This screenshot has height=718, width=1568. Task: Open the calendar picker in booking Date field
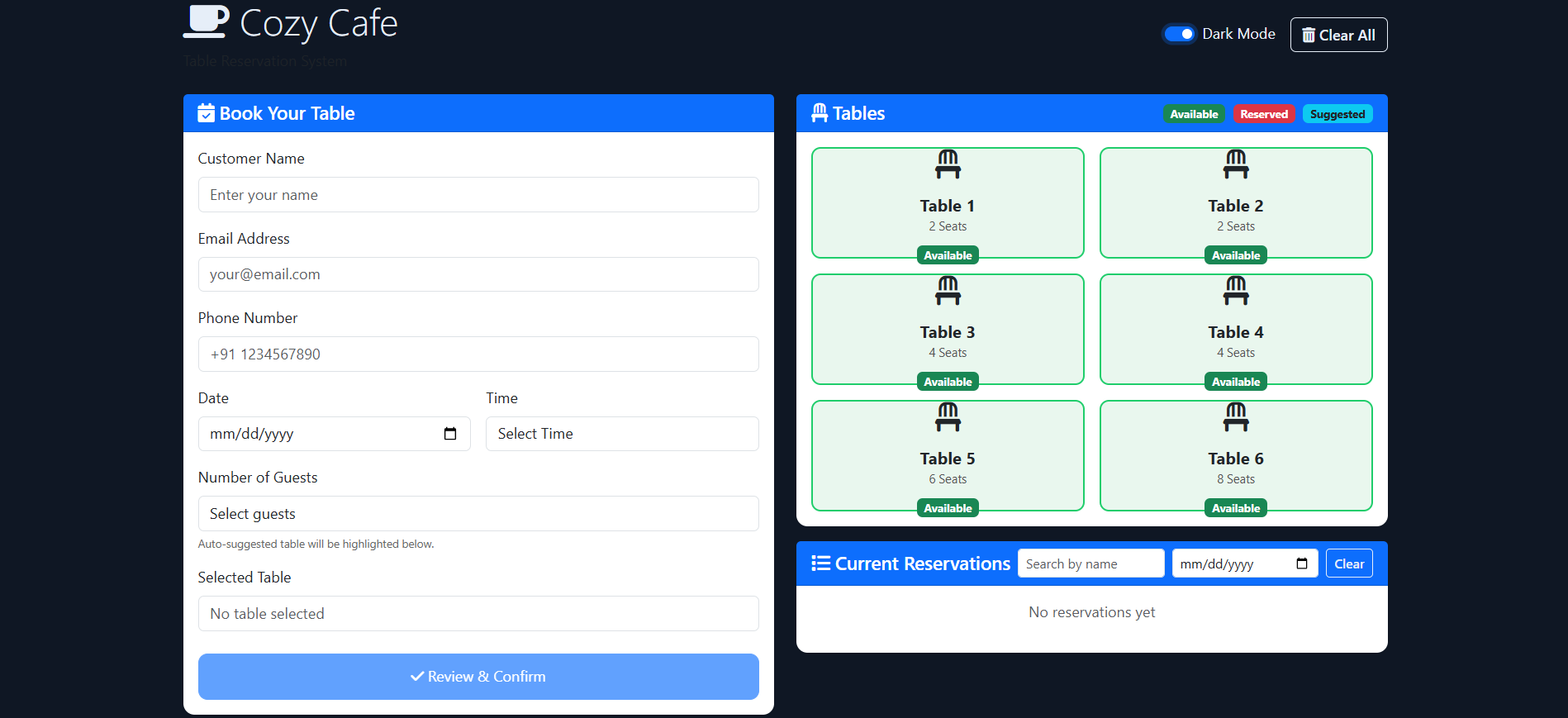(450, 434)
